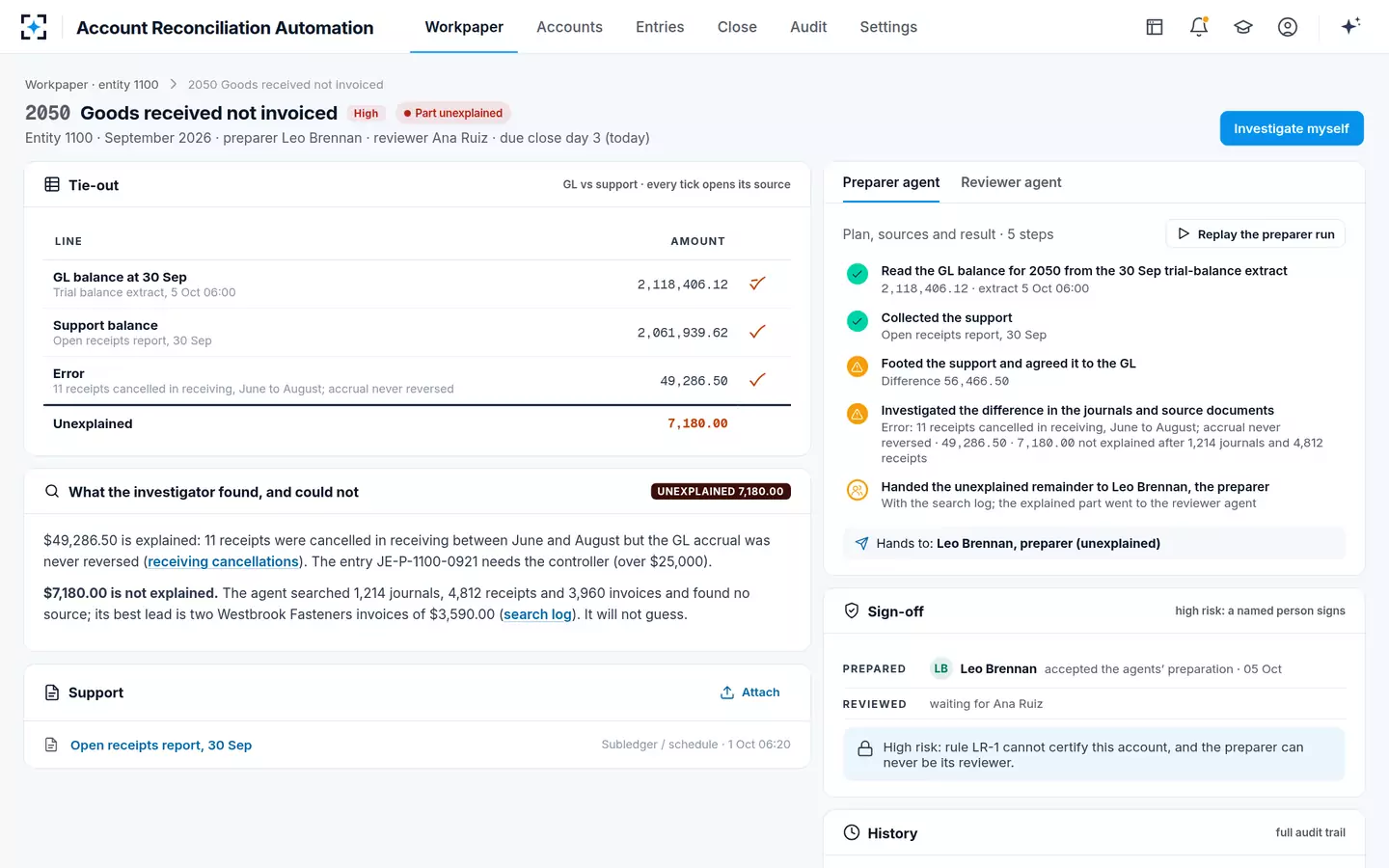Switch to the Reviewer agent tab
This screenshot has width=1389, height=868.
click(1011, 182)
